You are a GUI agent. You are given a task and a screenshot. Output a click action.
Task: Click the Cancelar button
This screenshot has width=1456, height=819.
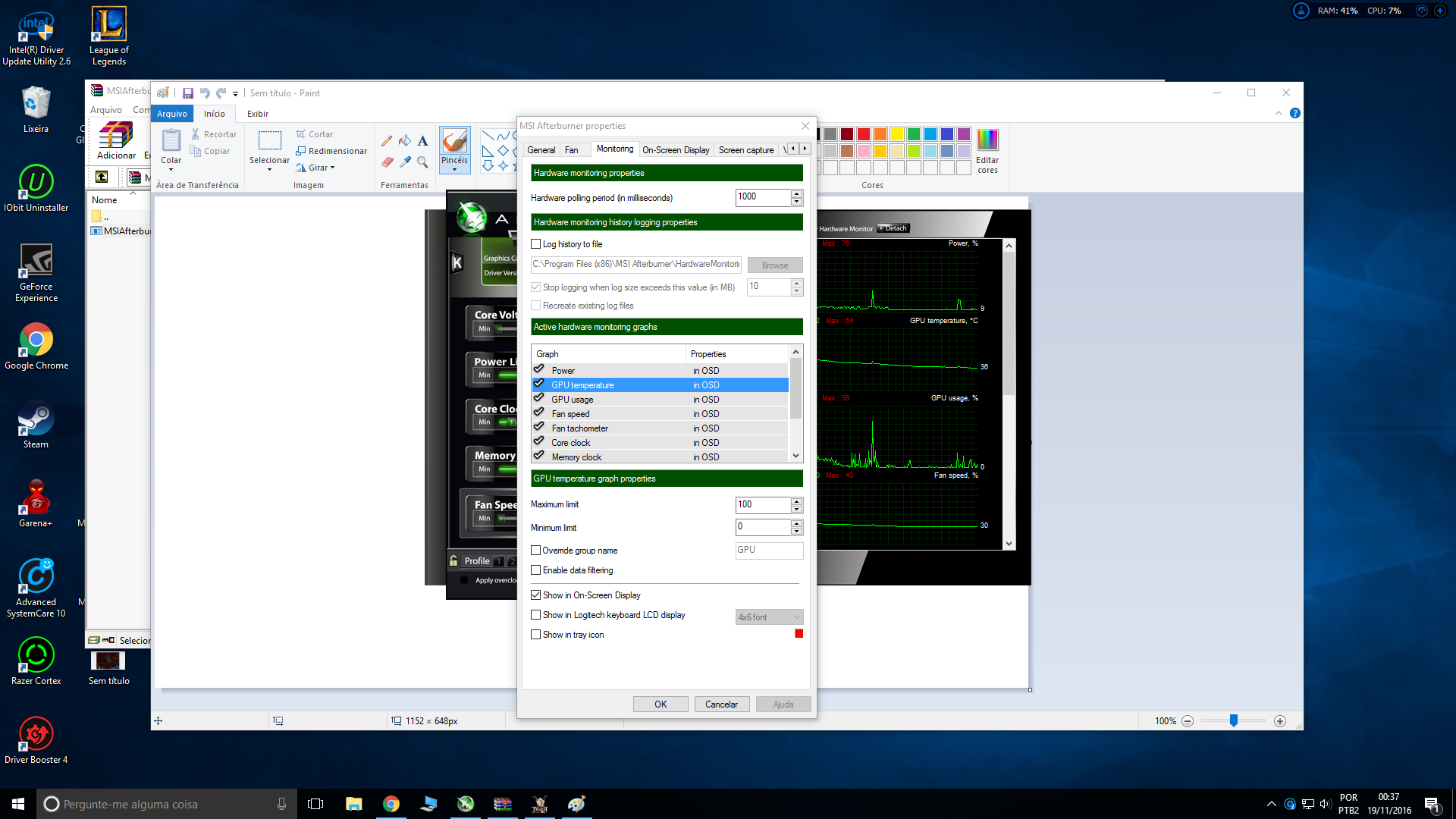(721, 704)
